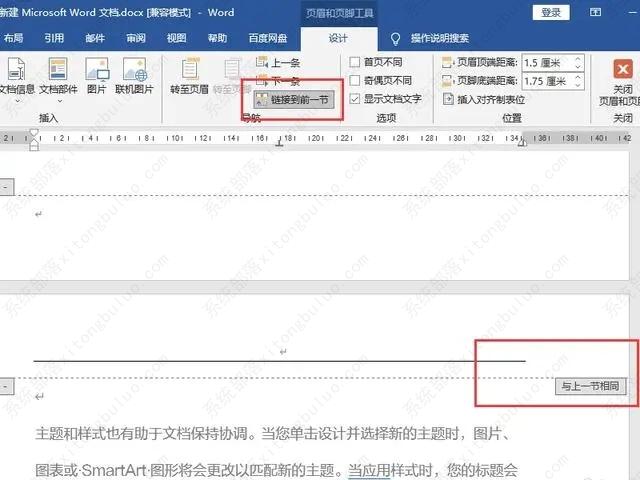
Task: Enable Different First Page (首页不同) checkbox
Action: click(x=355, y=62)
